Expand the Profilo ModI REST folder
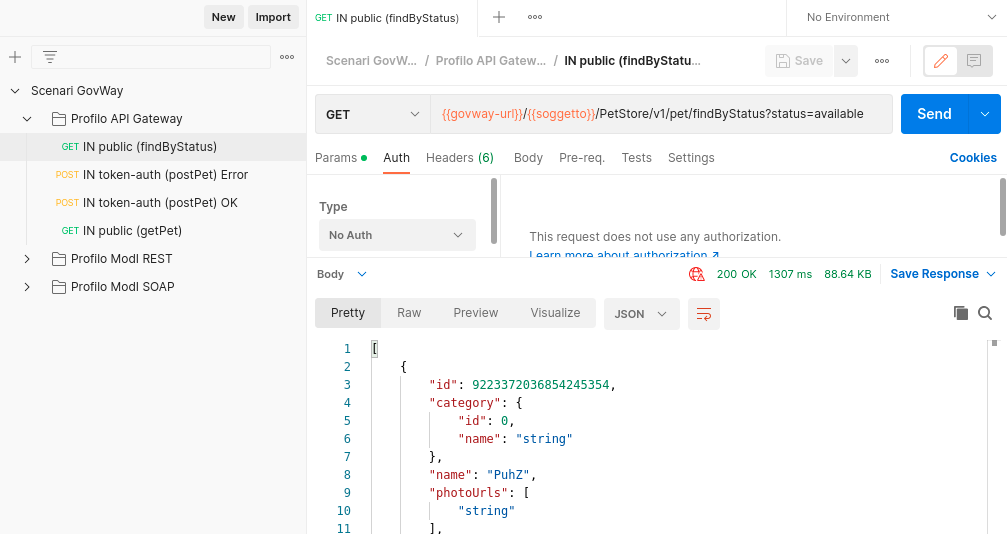Screen dimensions: 1007x534 [x=27, y=259]
